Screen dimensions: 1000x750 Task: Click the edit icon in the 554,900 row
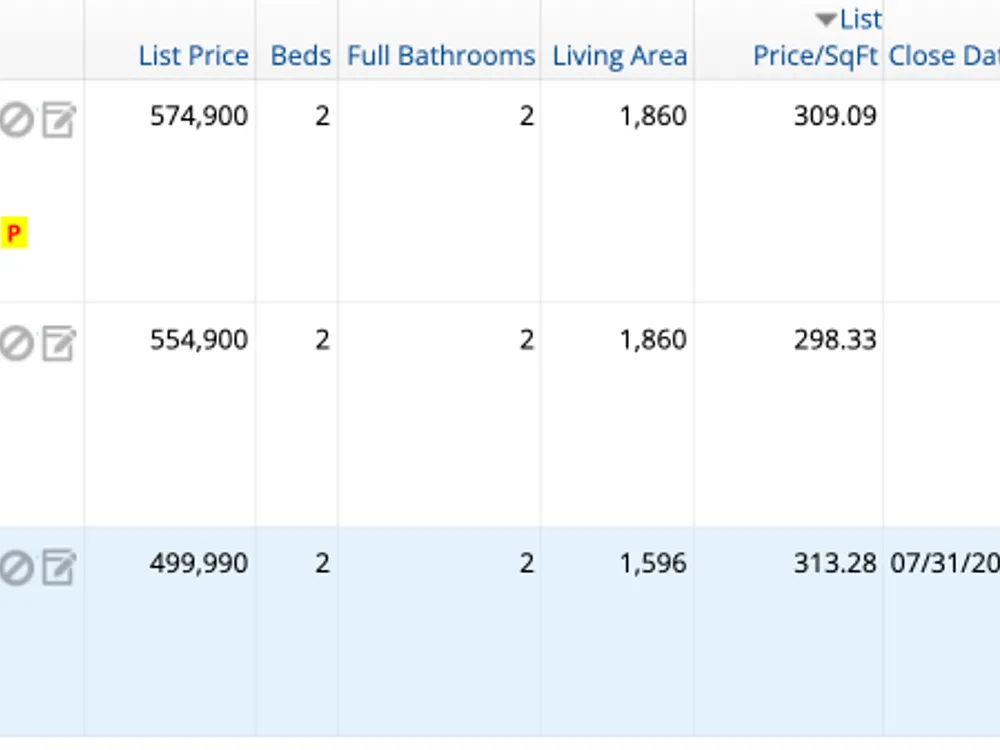pyautogui.click(x=58, y=344)
